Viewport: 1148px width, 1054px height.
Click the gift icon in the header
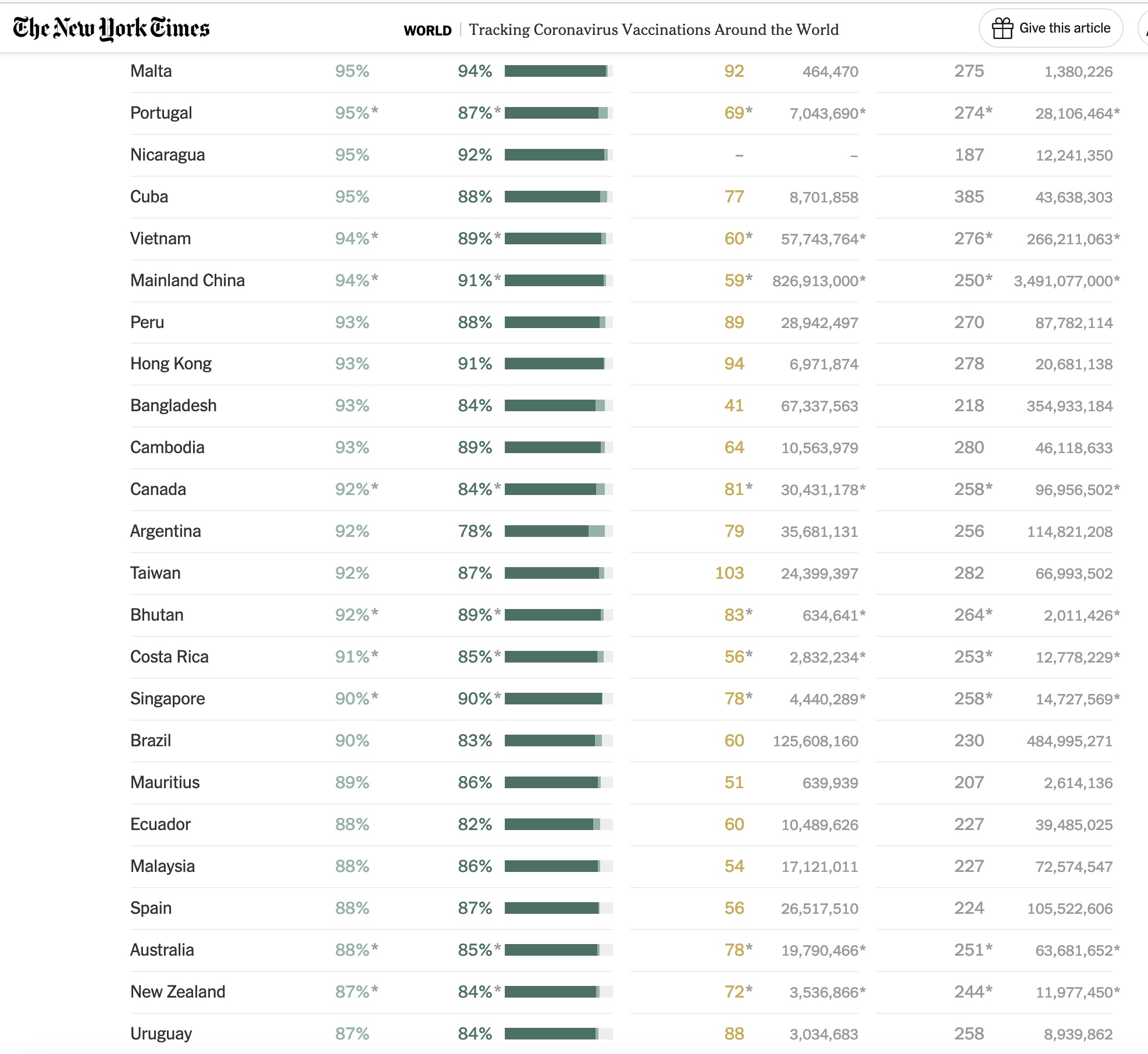(x=1002, y=29)
